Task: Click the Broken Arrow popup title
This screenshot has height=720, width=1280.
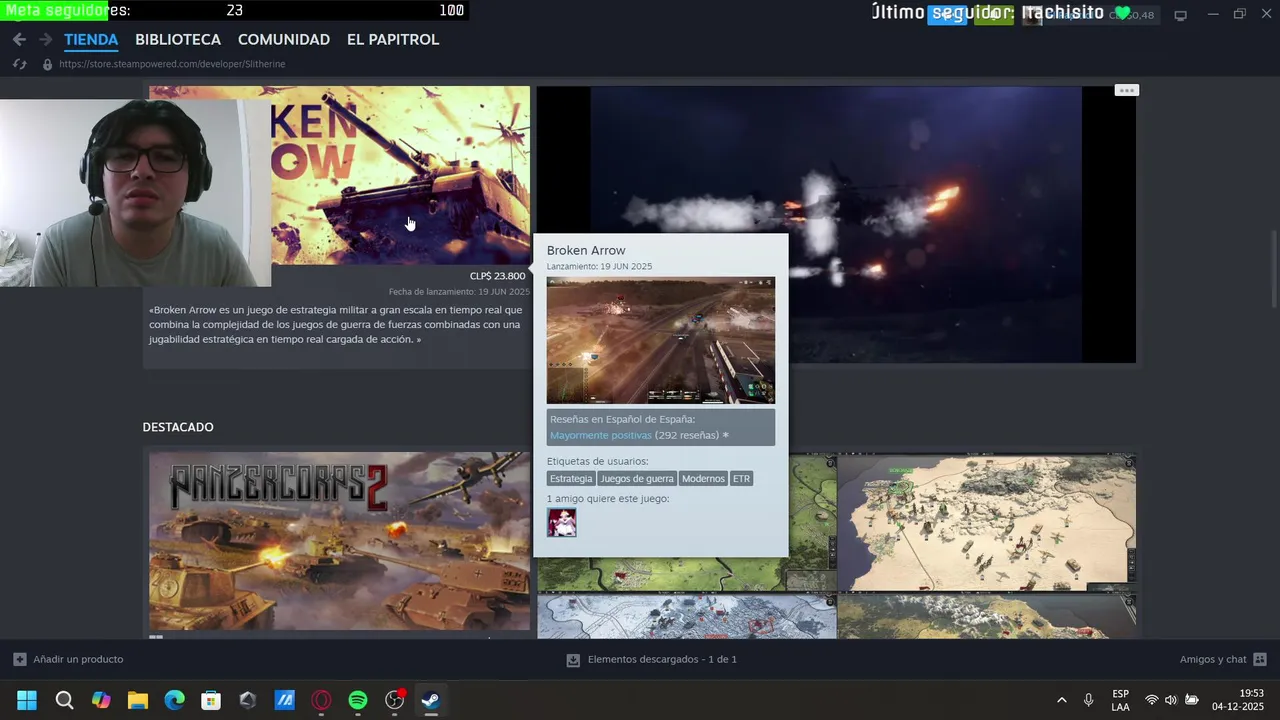Action: point(586,250)
